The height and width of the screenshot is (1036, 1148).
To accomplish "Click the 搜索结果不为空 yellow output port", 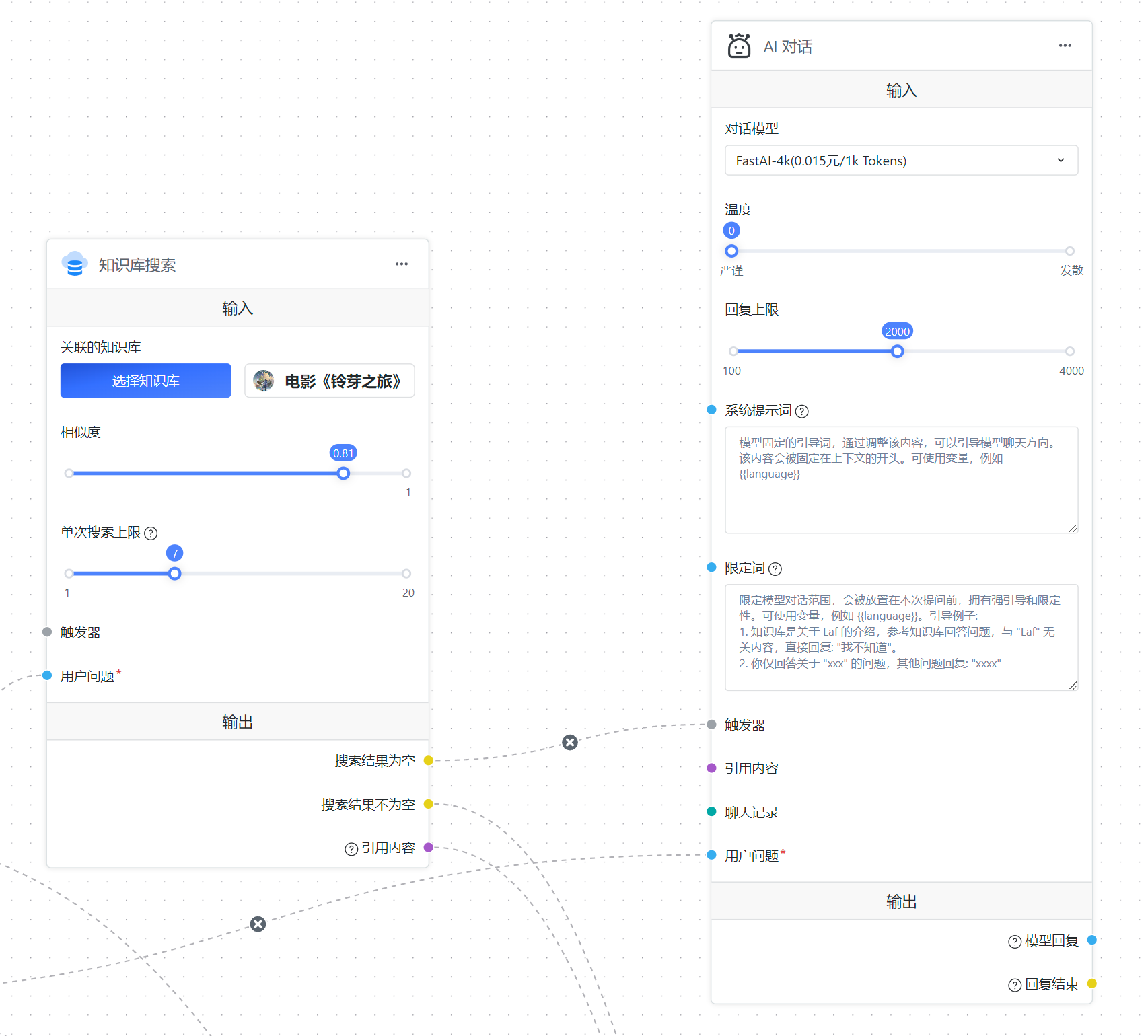I will (428, 804).
